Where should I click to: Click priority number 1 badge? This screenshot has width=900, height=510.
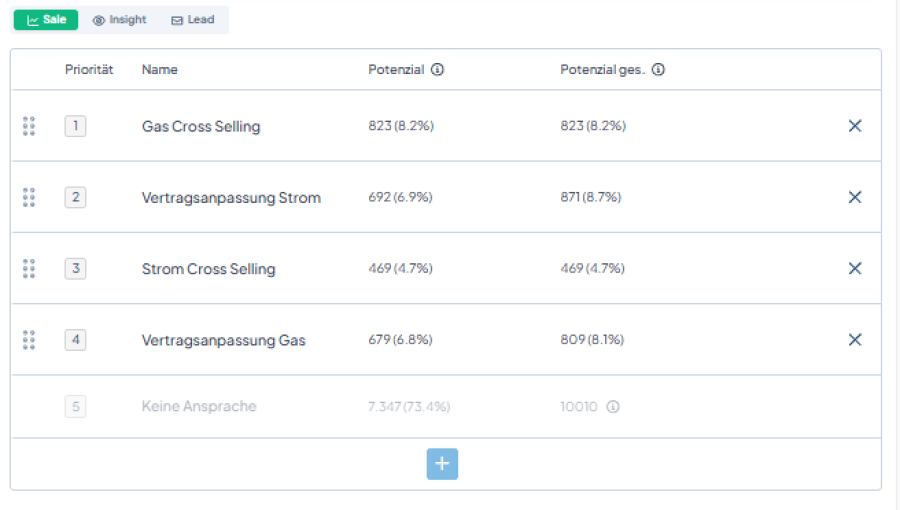[x=75, y=126]
